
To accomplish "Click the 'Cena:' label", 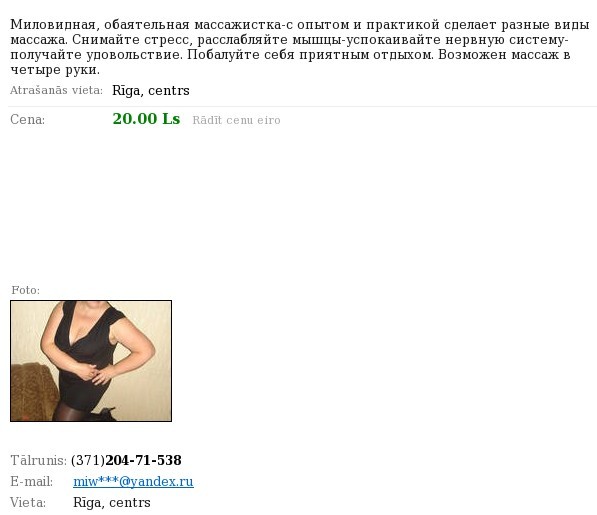I will click(27, 120).
